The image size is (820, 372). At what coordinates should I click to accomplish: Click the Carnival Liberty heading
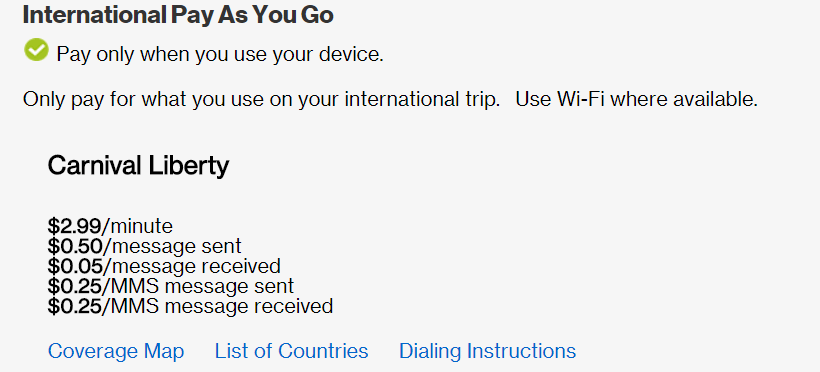[x=138, y=165]
